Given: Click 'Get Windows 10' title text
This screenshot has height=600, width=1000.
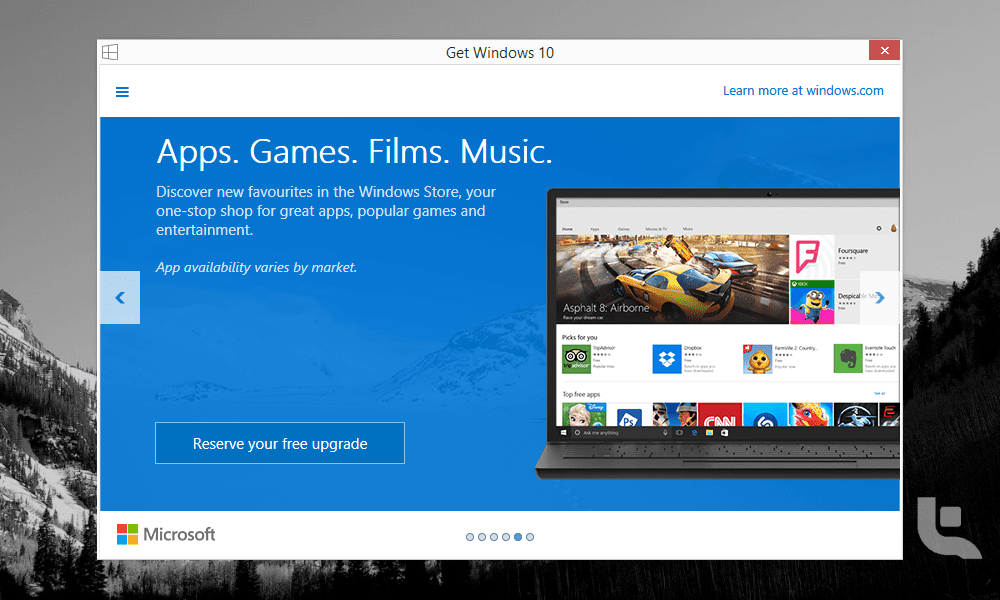Looking at the screenshot, I should (x=500, y=52).
